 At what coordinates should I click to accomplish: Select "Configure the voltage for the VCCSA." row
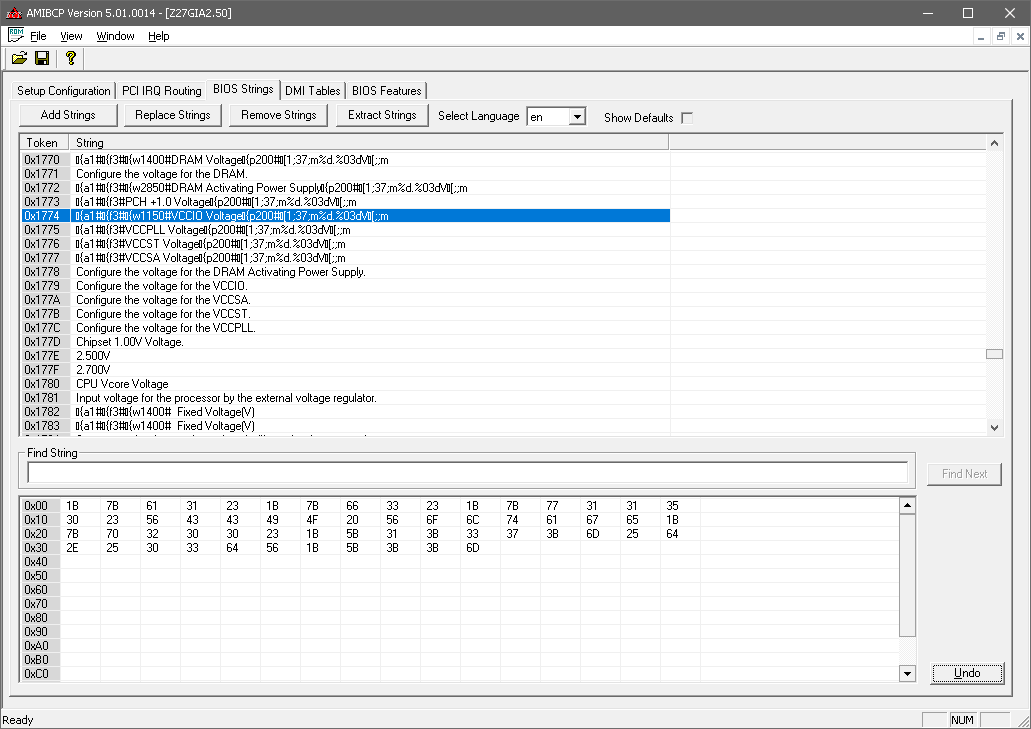pos(345,300)
